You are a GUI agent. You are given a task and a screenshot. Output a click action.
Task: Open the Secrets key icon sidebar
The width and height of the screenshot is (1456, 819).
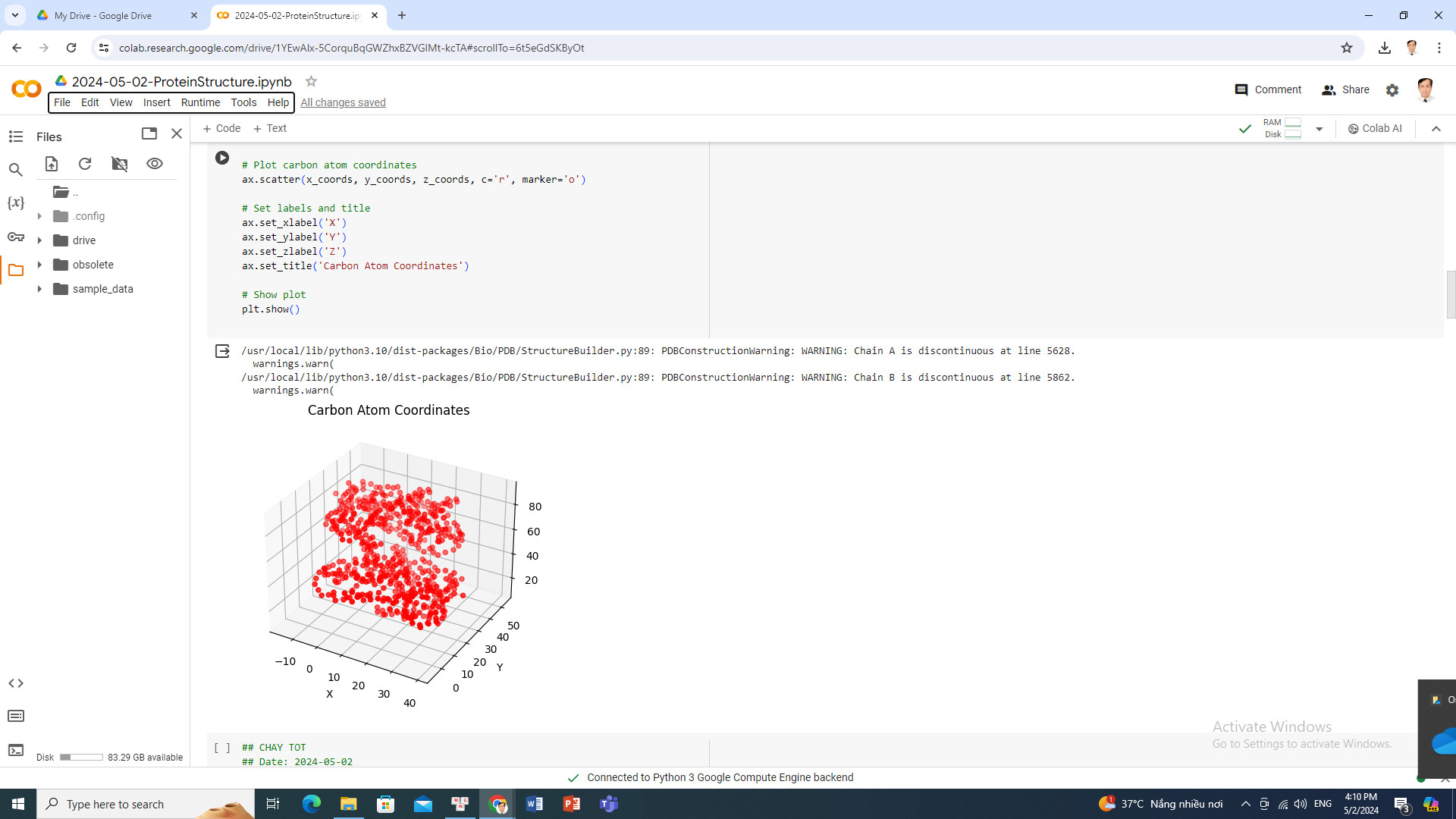[x=16, y=237]
